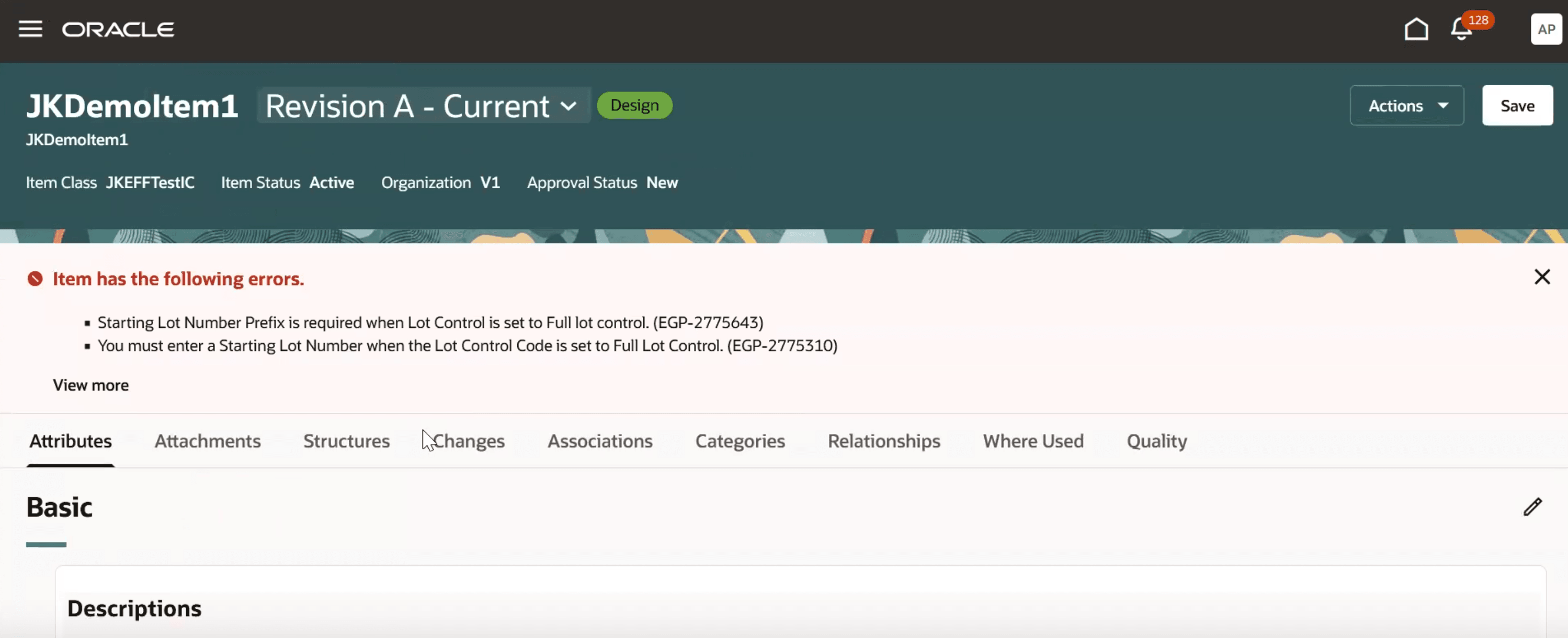This screenshot has width=1568, height=638.
Task: Open the Where Used tab
Action: pos(1033,441)
